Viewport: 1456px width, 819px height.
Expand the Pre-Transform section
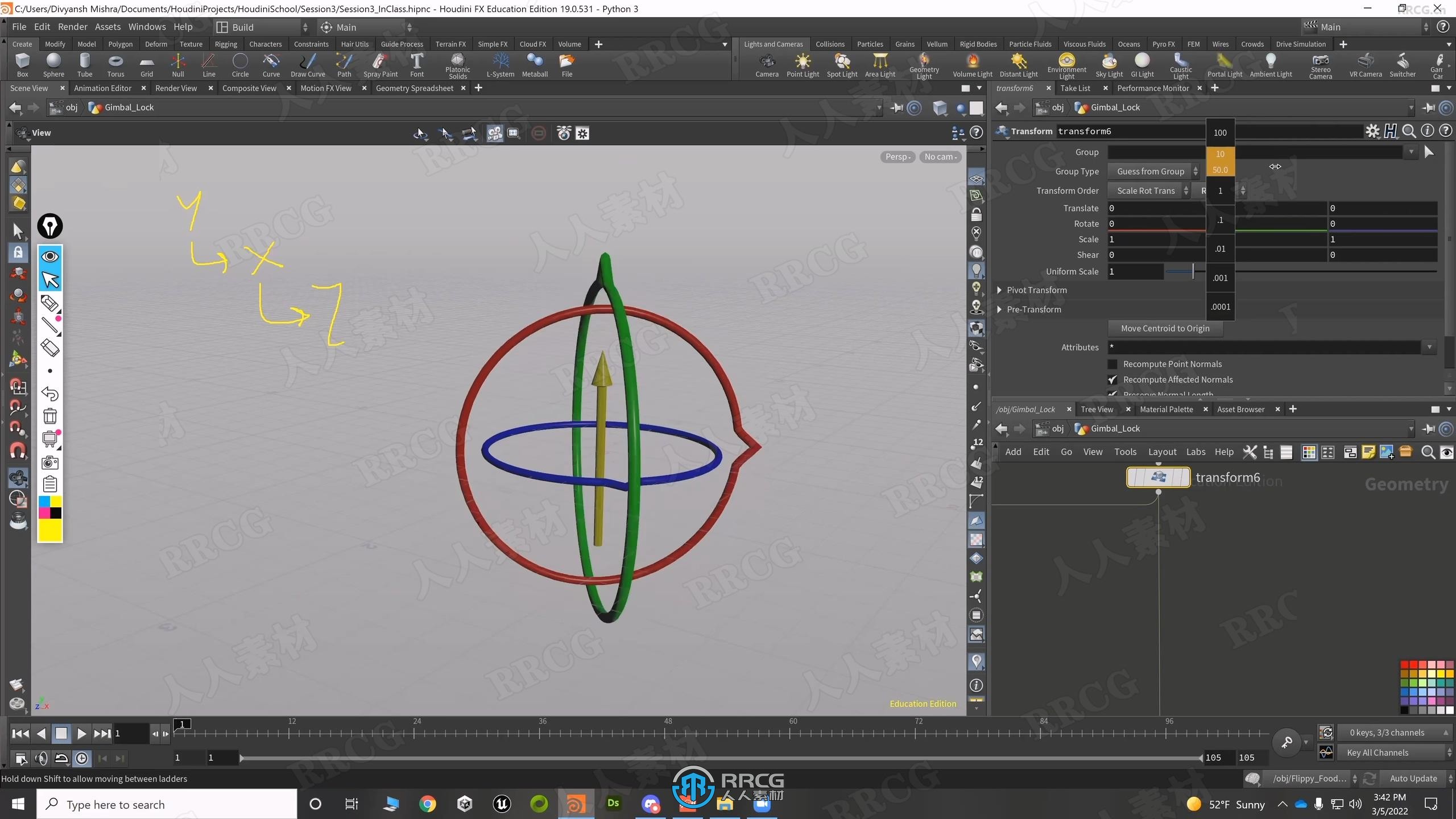pyautogui.click(x=1000, y=309)
